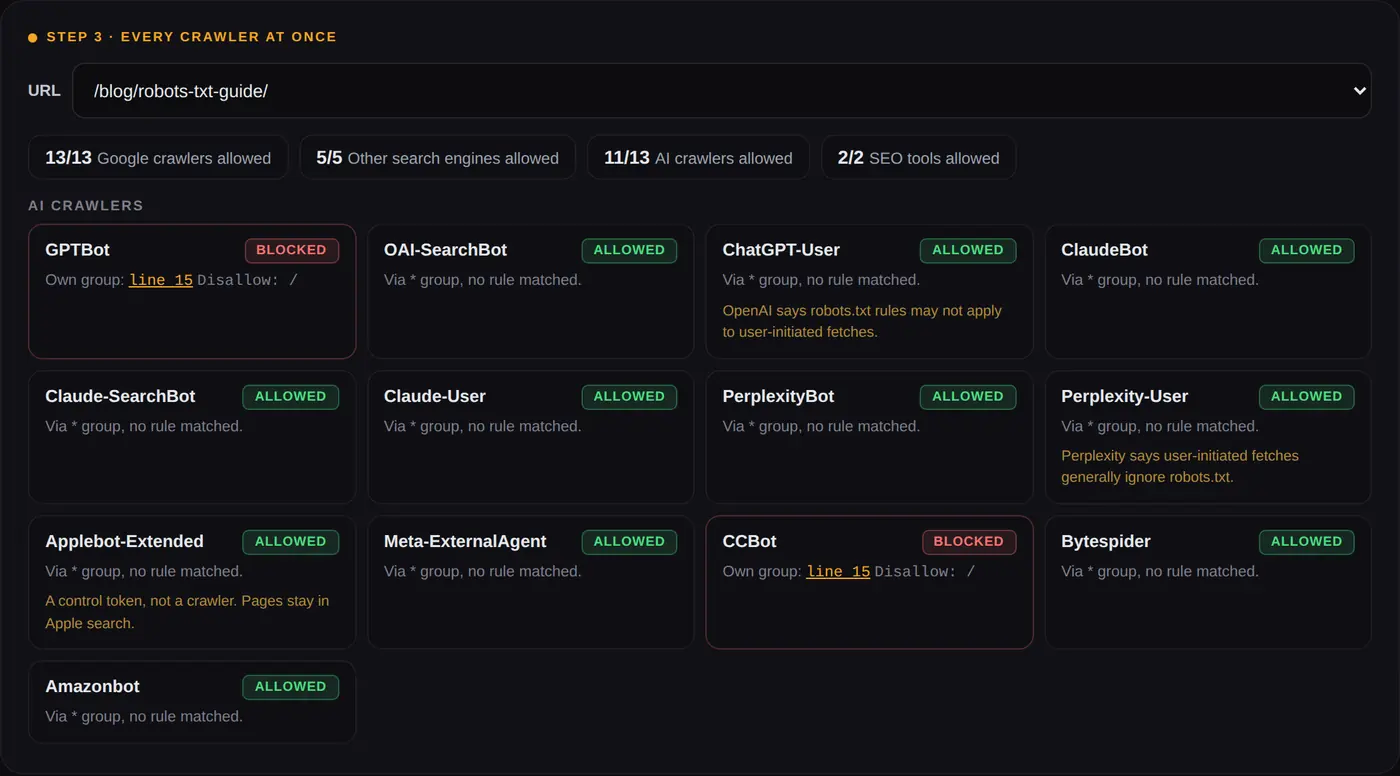Click the 'A control token, not a crawler' note
Viewport: 1400px width, 776px height.
click(187, 612)
